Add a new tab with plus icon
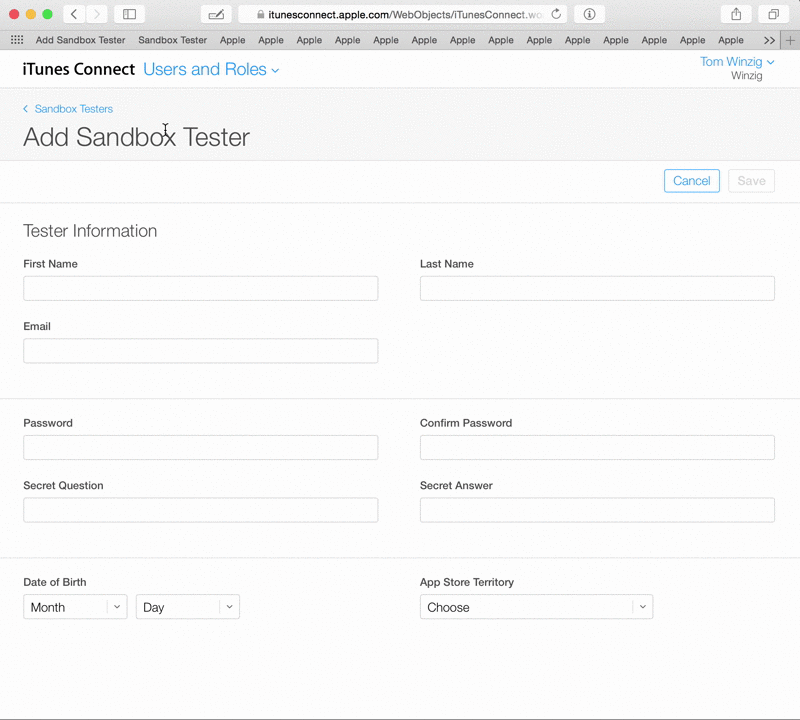This screenshot has height=720, width=800. point(790,40)
